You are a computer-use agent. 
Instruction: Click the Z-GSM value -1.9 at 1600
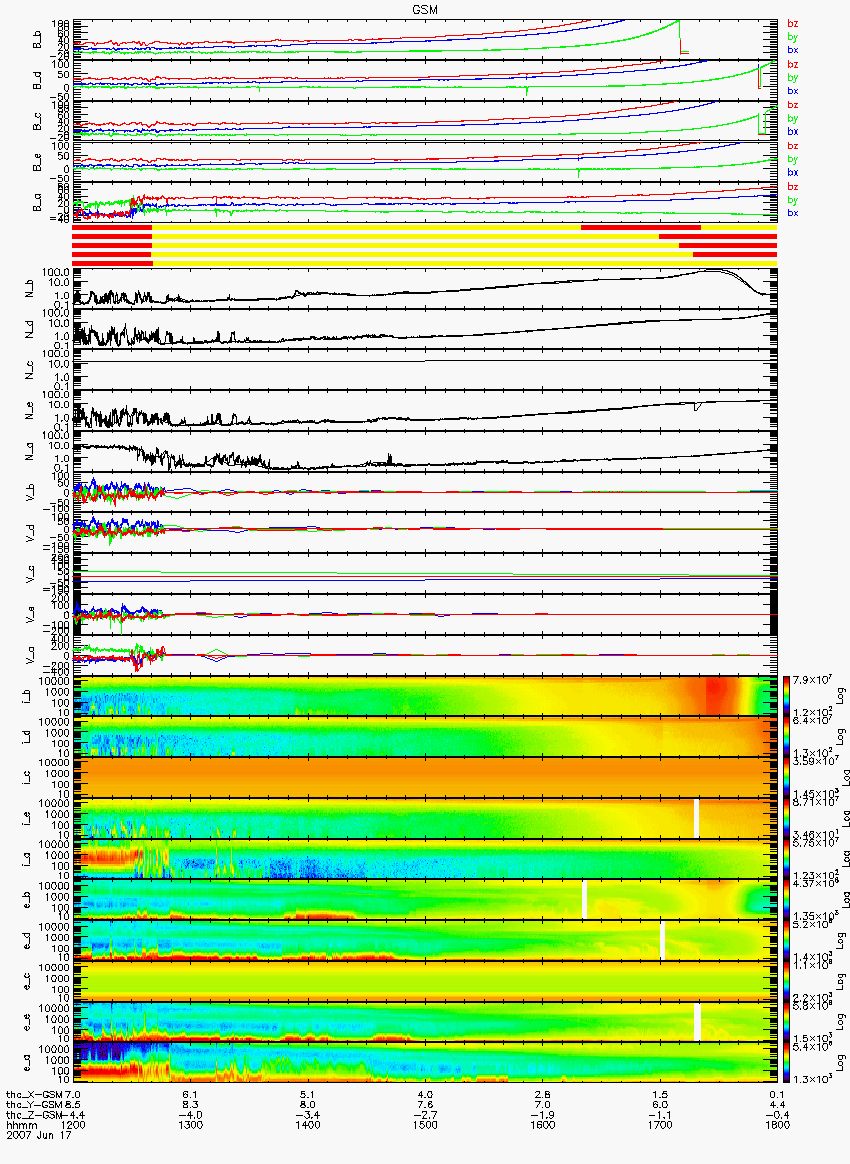point(543,1116)
